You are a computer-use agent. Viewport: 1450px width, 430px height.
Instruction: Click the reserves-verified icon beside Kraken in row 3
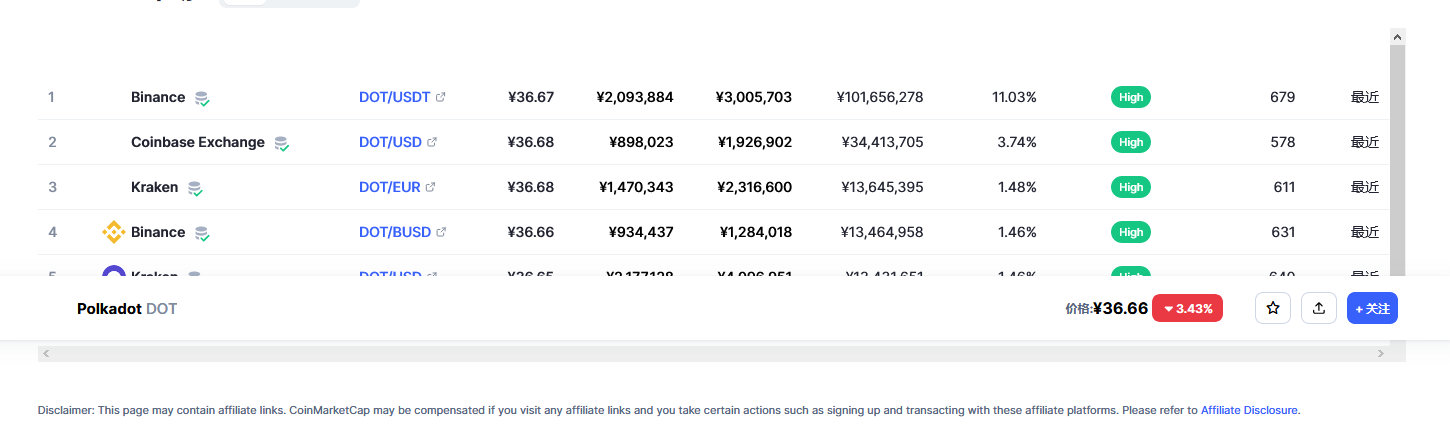[x=195, y=188]
